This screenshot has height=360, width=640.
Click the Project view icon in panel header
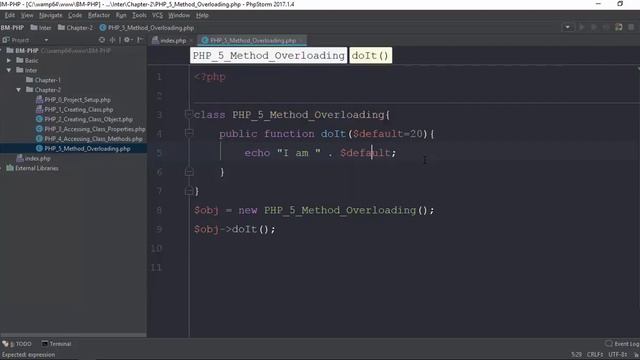(x=6, y=40)
